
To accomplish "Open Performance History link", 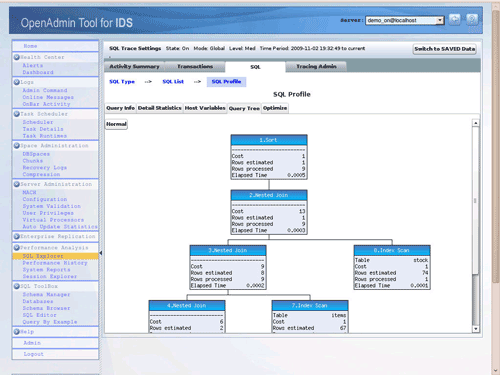I will 55,263.
